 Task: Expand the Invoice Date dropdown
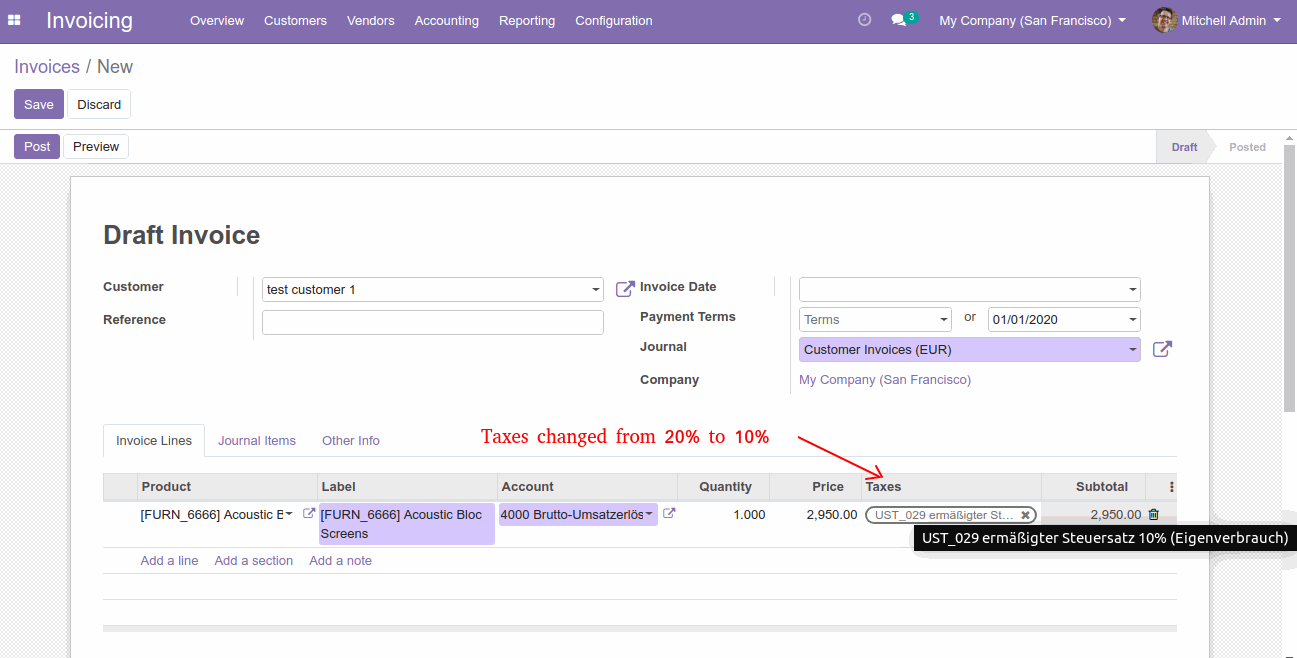pyautogui.click(x=1133, y=290)
